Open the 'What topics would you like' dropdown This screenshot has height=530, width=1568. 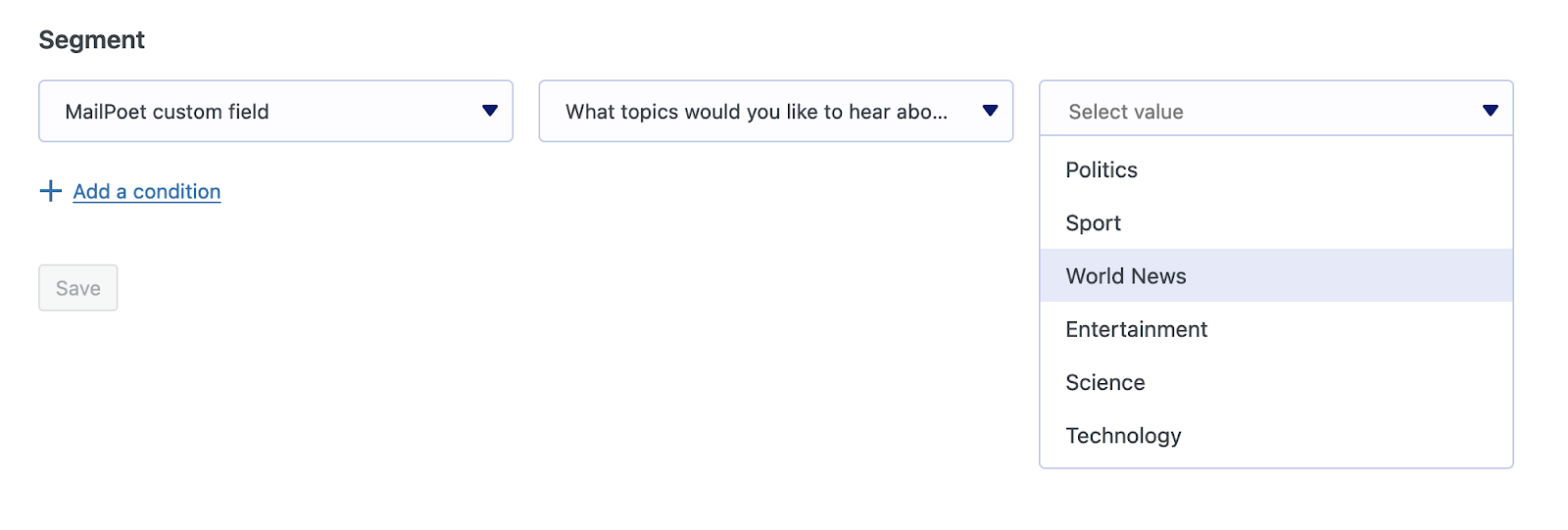[775, 111]
